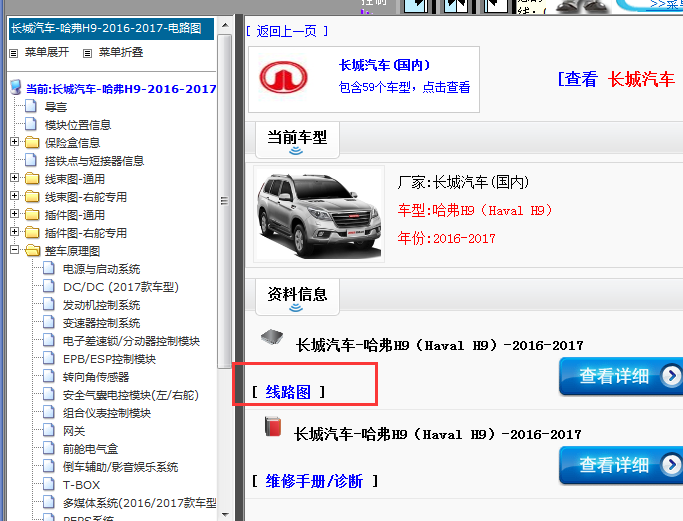Click the tree panel vertical scrollbar thumb
Screen dimensions: 683x521
(x=225, y=201)
